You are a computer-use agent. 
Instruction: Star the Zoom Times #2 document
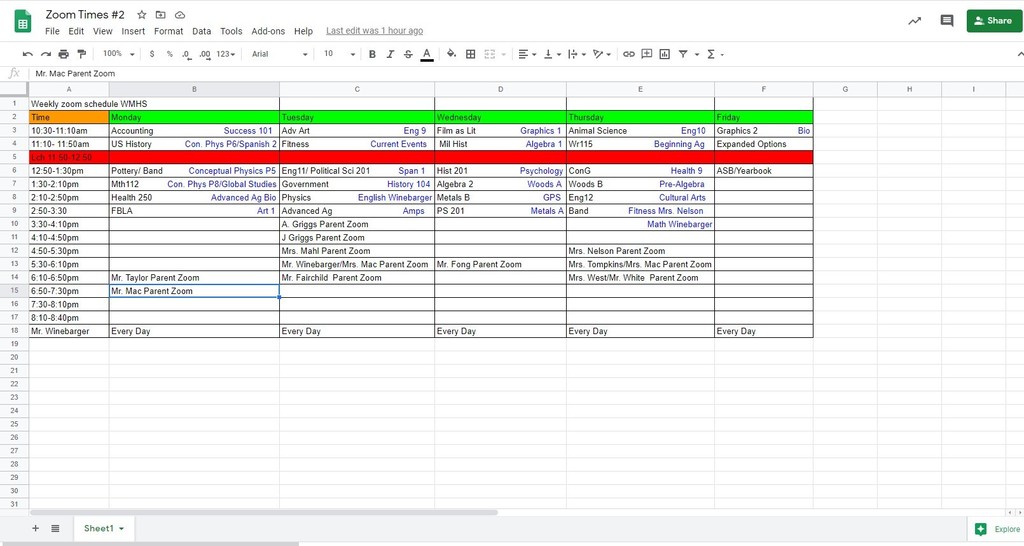(142, 14)
